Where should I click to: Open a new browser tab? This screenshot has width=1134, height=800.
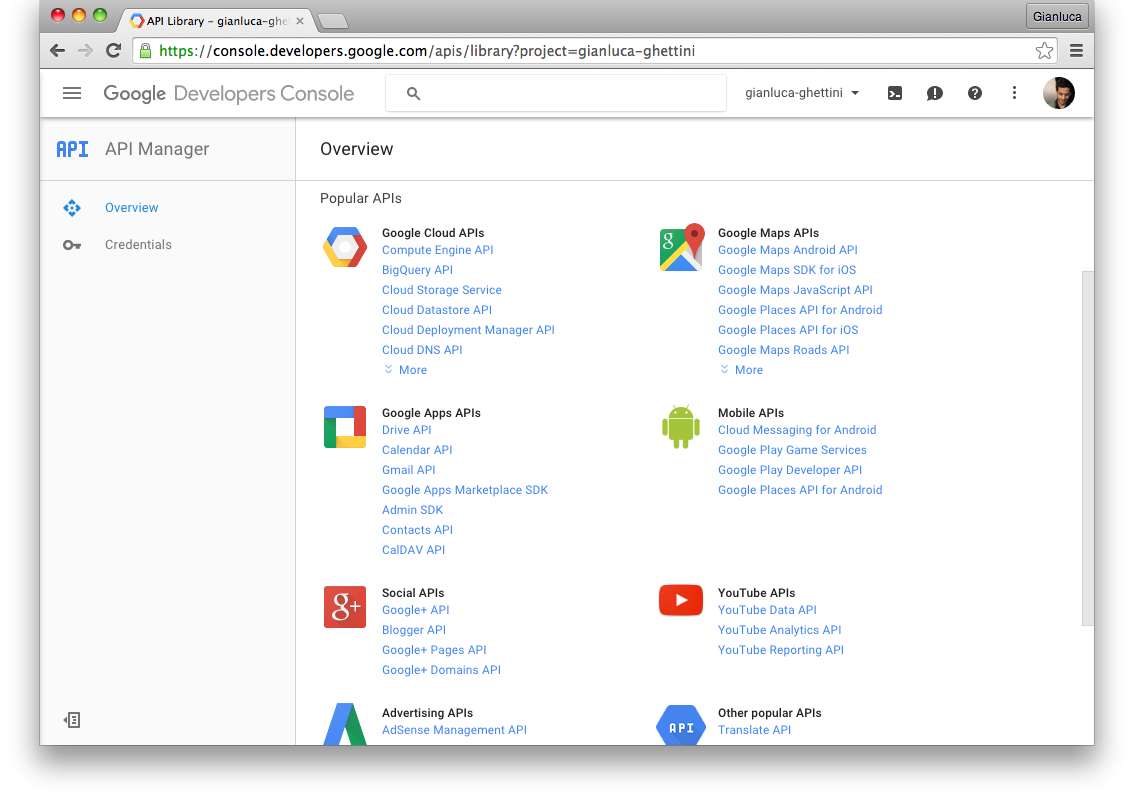pos(333,22)
